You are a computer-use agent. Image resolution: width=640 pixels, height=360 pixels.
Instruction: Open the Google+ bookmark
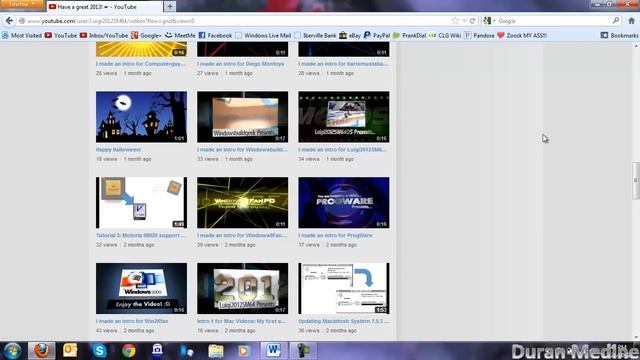click(x=146, y=36)
